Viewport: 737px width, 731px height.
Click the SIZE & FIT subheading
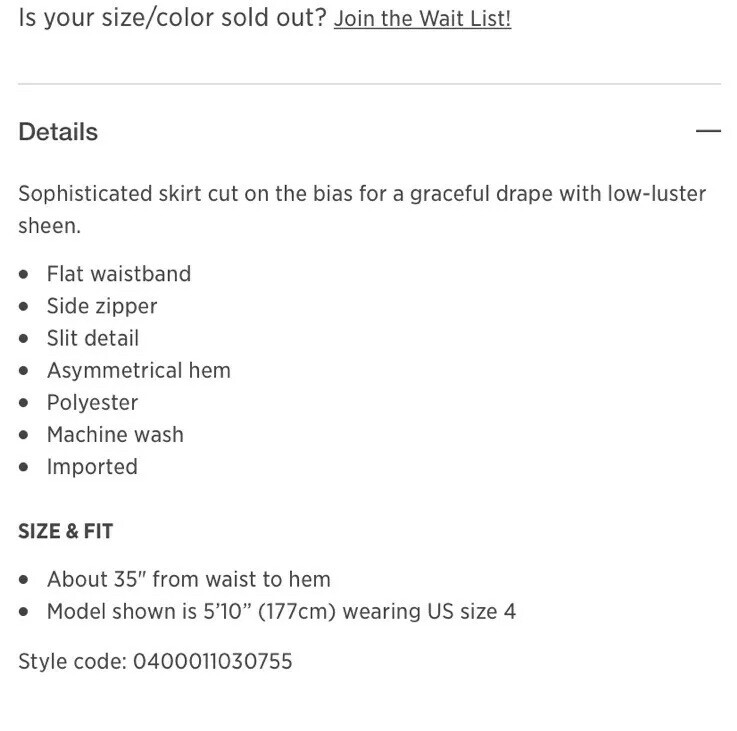(66, 531)
